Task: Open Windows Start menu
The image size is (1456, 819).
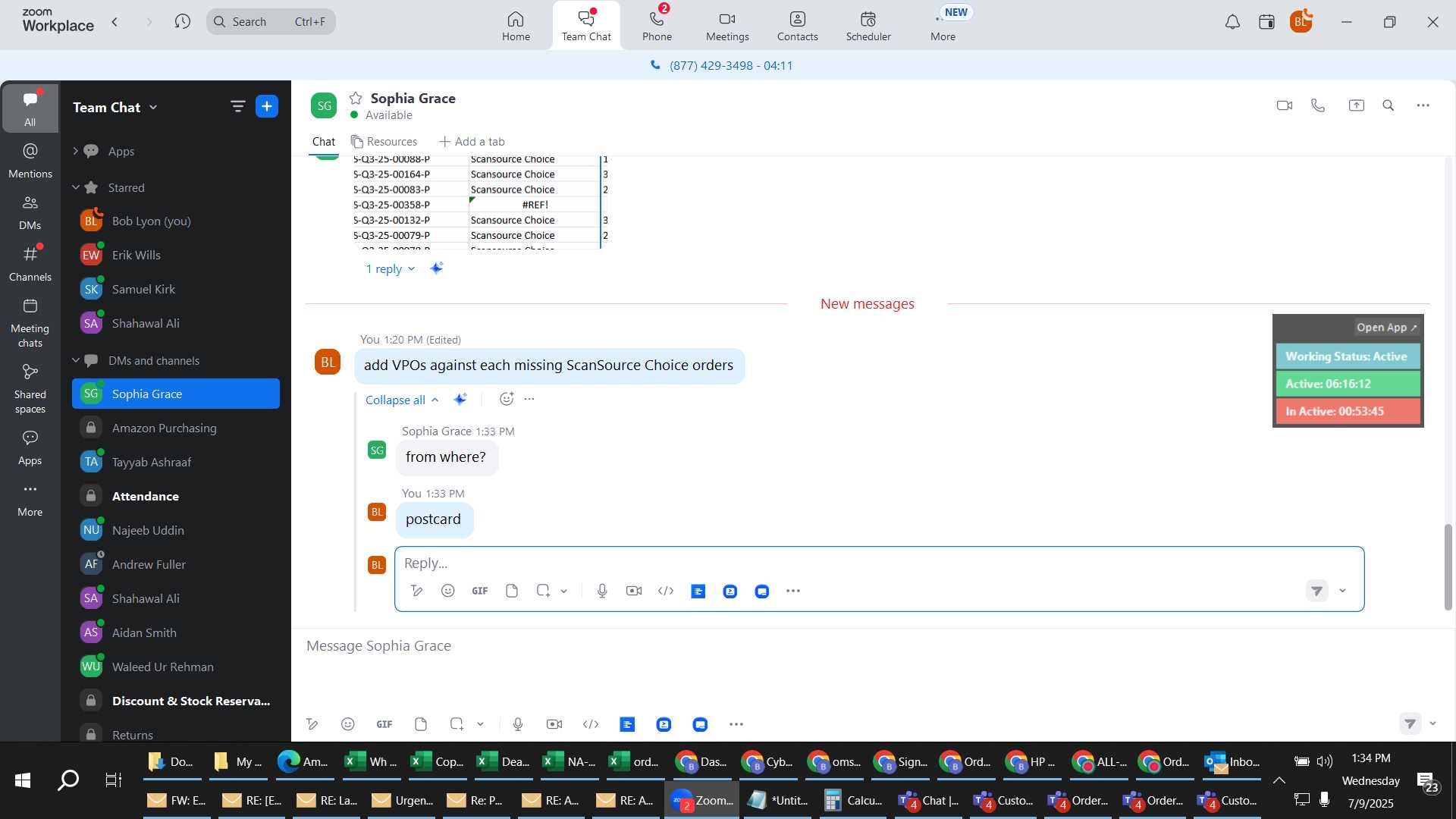Action: (x=23, y=780)
